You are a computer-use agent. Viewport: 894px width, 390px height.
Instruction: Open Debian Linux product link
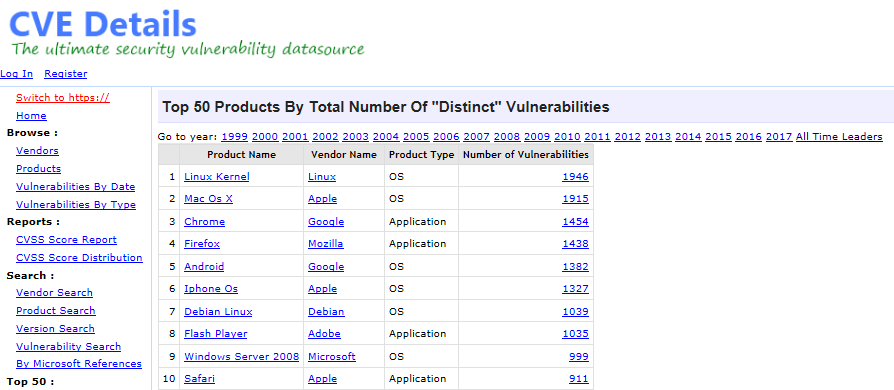click(x=218, y=312)
